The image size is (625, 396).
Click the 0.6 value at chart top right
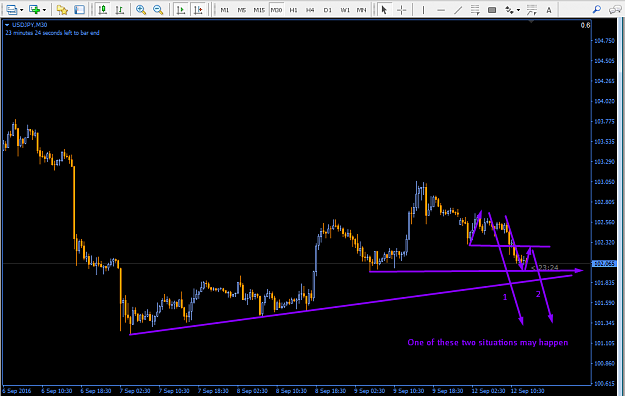point(585,25)
